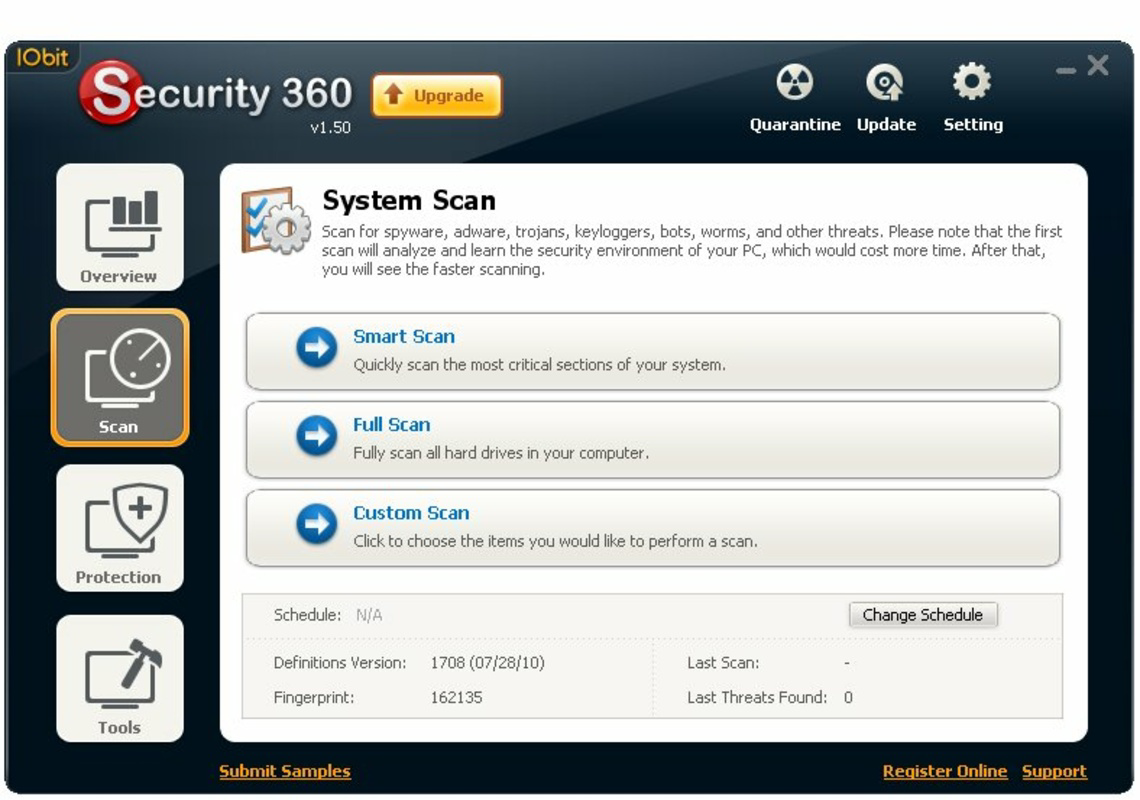Click the Quarantine text label
This screenshot has height=800, width=1140.
coord(795,124)
